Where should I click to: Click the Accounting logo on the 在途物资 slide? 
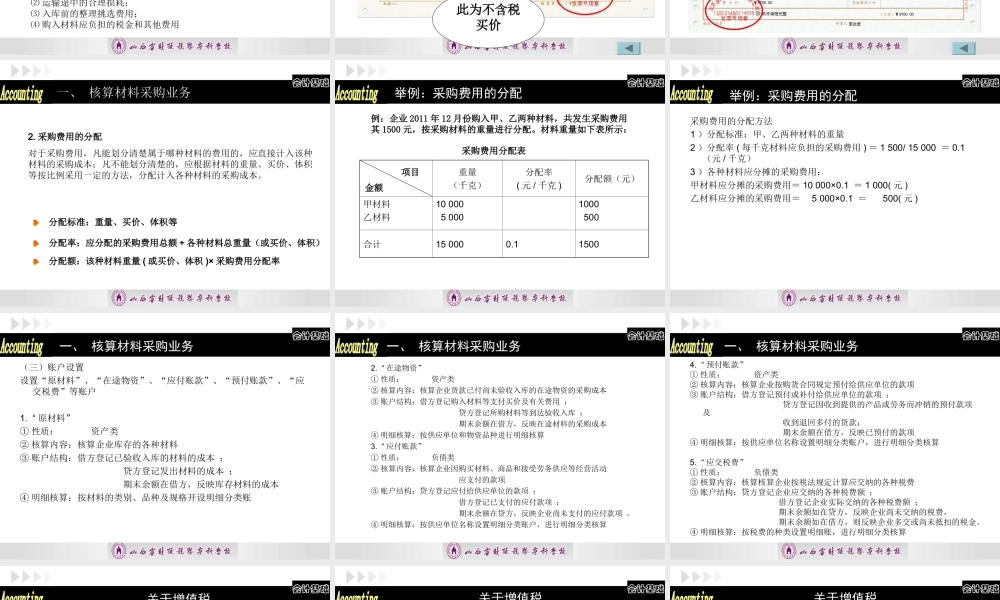coord(357,347)
